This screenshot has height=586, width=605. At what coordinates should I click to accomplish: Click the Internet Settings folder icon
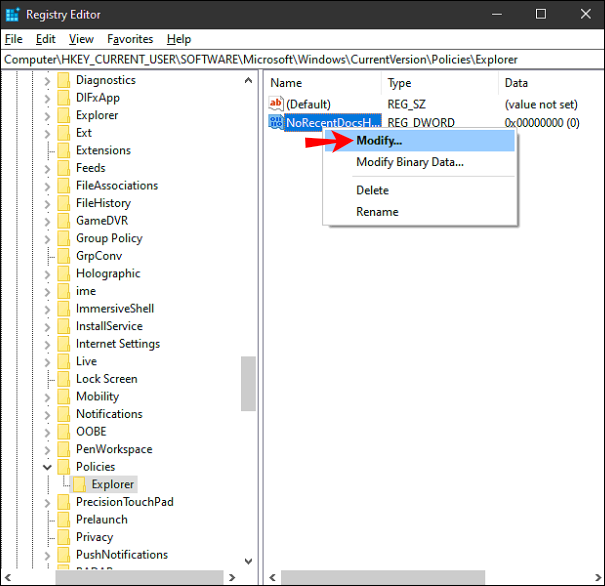pyautogui.click(x=64, y=344)
